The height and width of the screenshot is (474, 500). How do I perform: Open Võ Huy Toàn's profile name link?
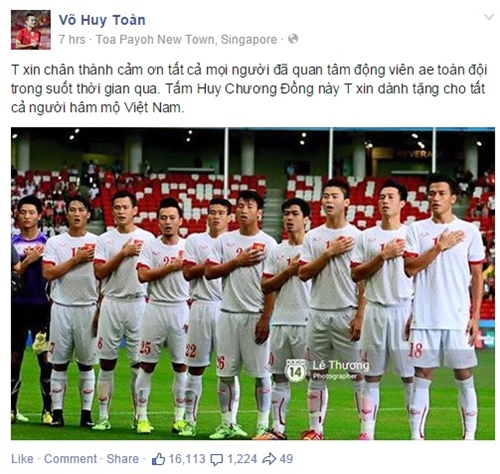point(102,20)
